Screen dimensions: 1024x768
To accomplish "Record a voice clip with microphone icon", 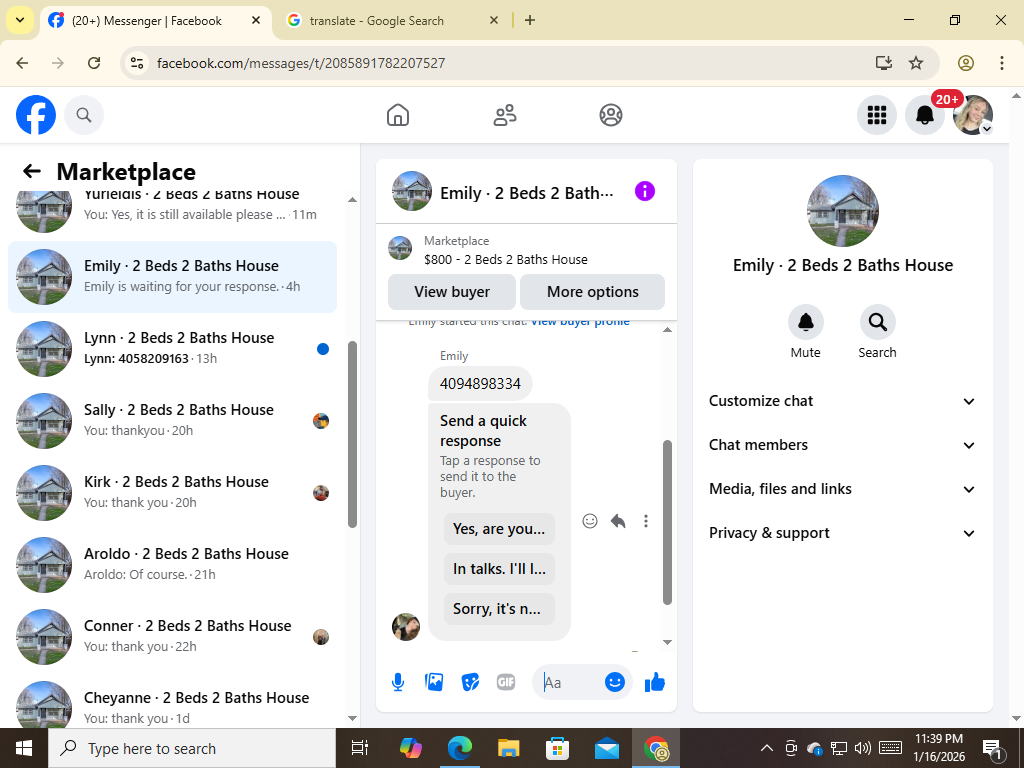I will pyautogui.click(x=398, y=682).
